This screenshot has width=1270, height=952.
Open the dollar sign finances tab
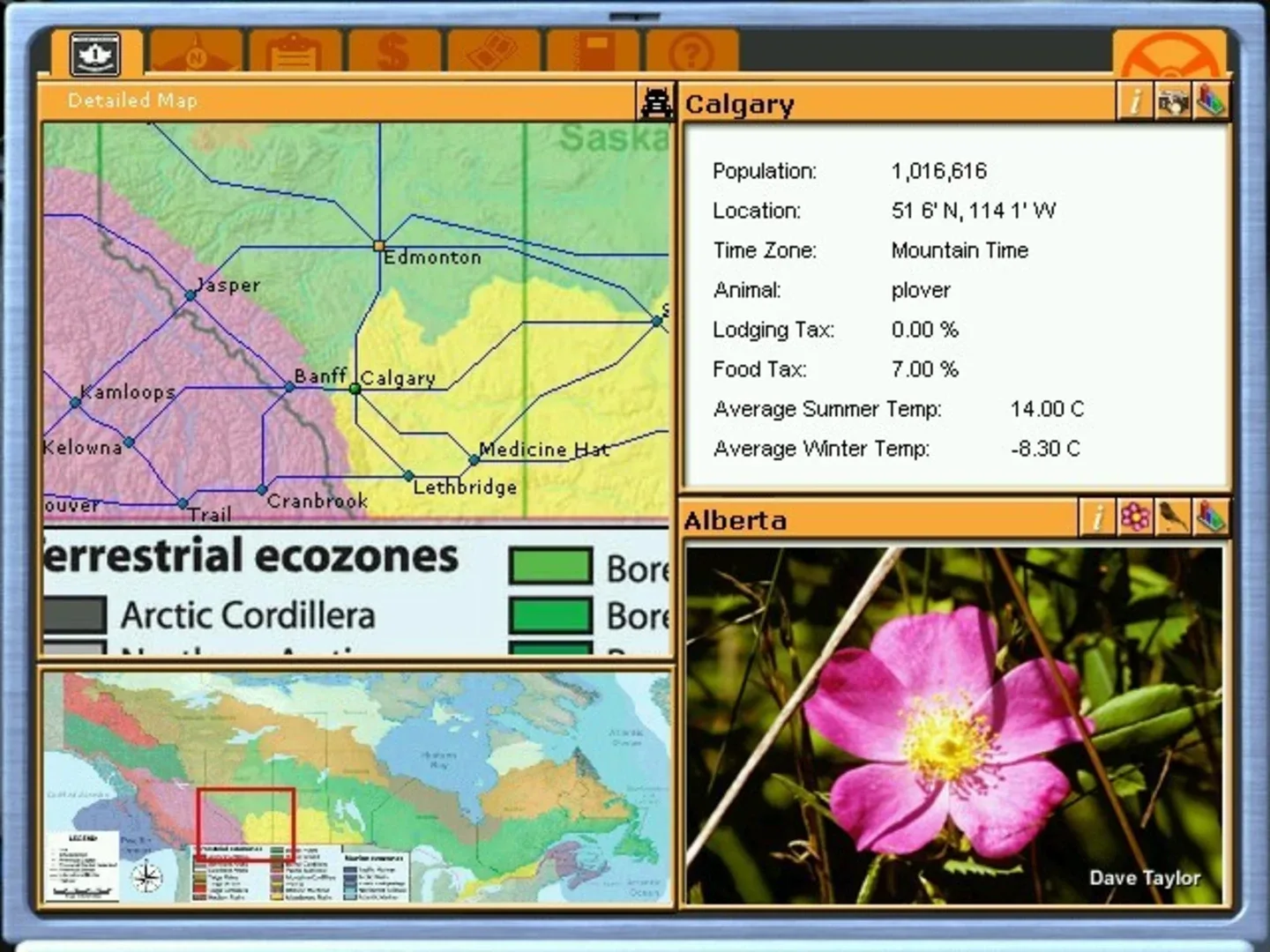pyautogui.click(x=393, y=53)
